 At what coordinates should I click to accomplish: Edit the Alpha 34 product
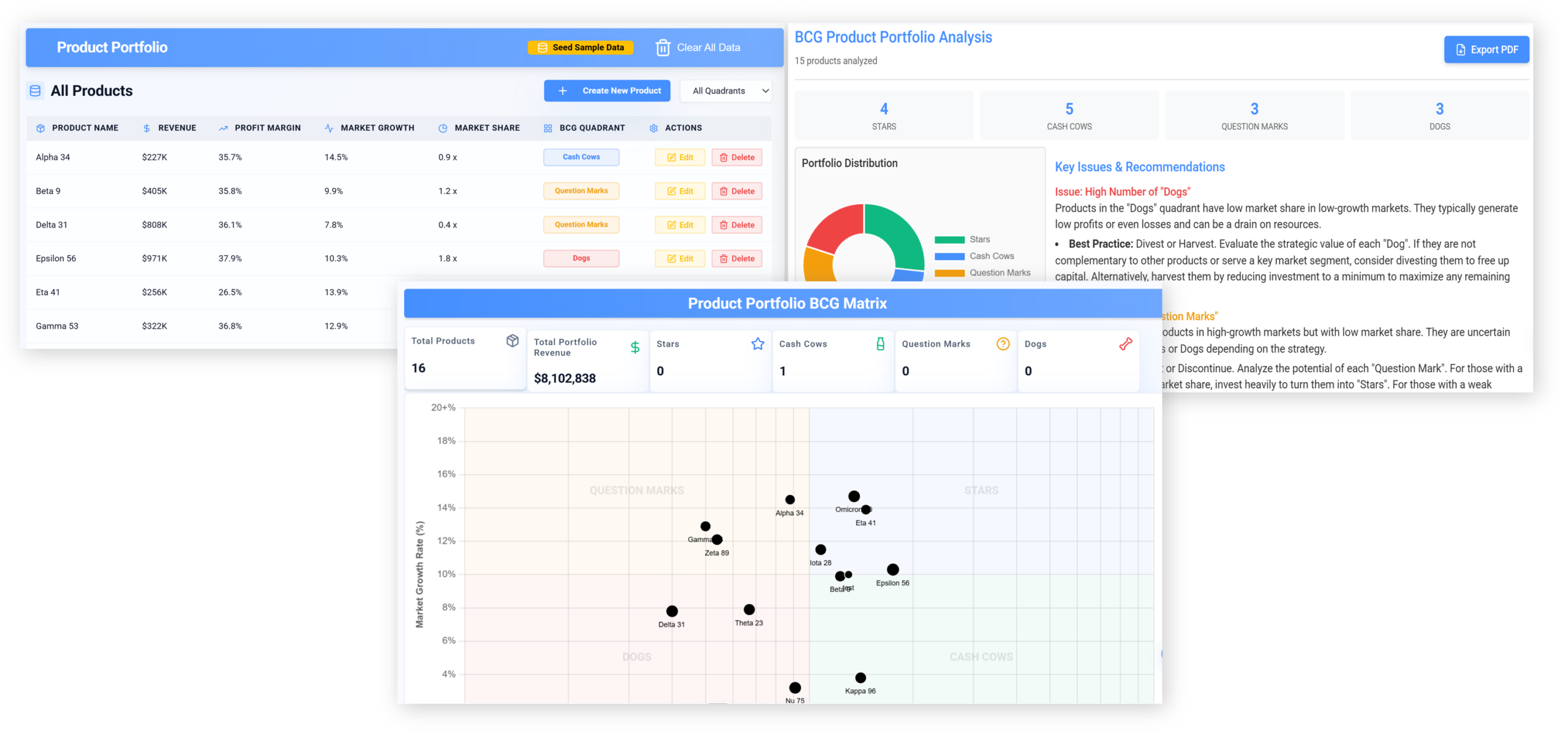(x=679, y=157)
